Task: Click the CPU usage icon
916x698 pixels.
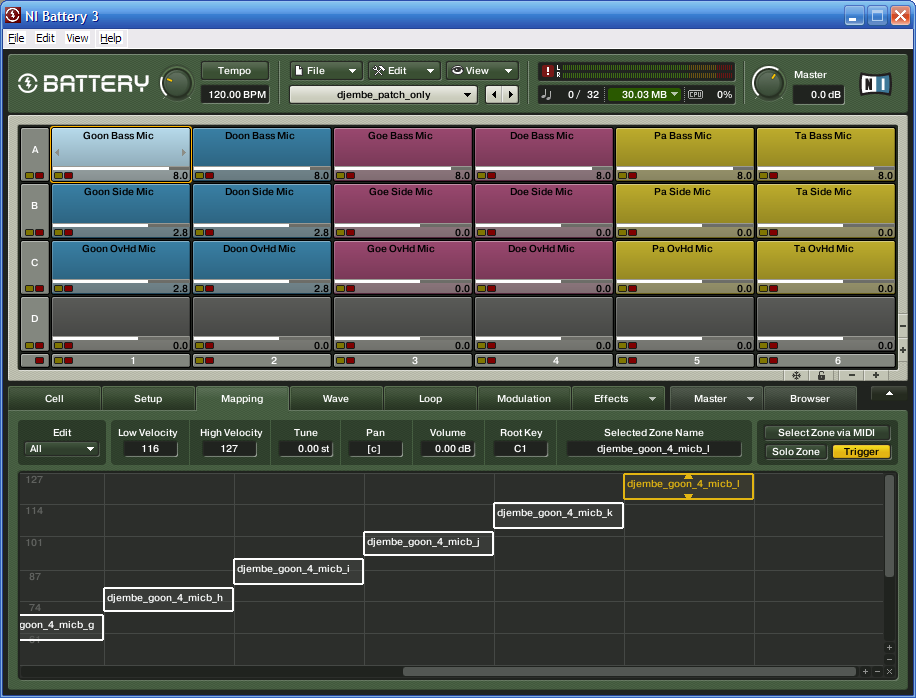Action: click(695, 95)
